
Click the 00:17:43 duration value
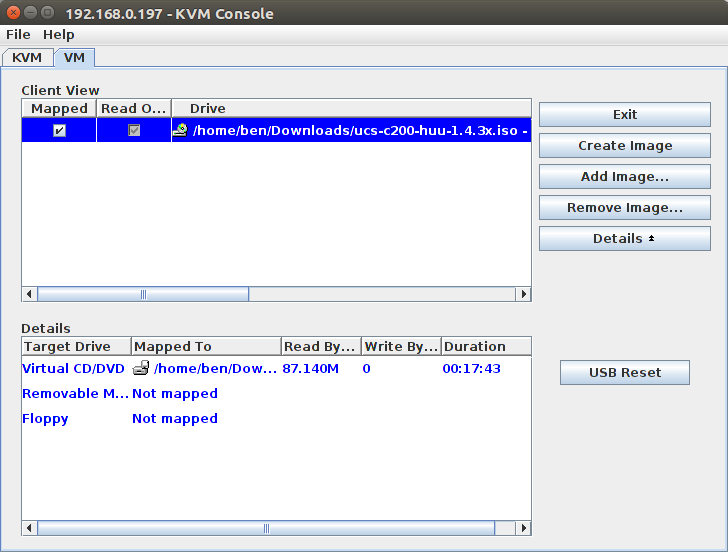tap(471, 368)
